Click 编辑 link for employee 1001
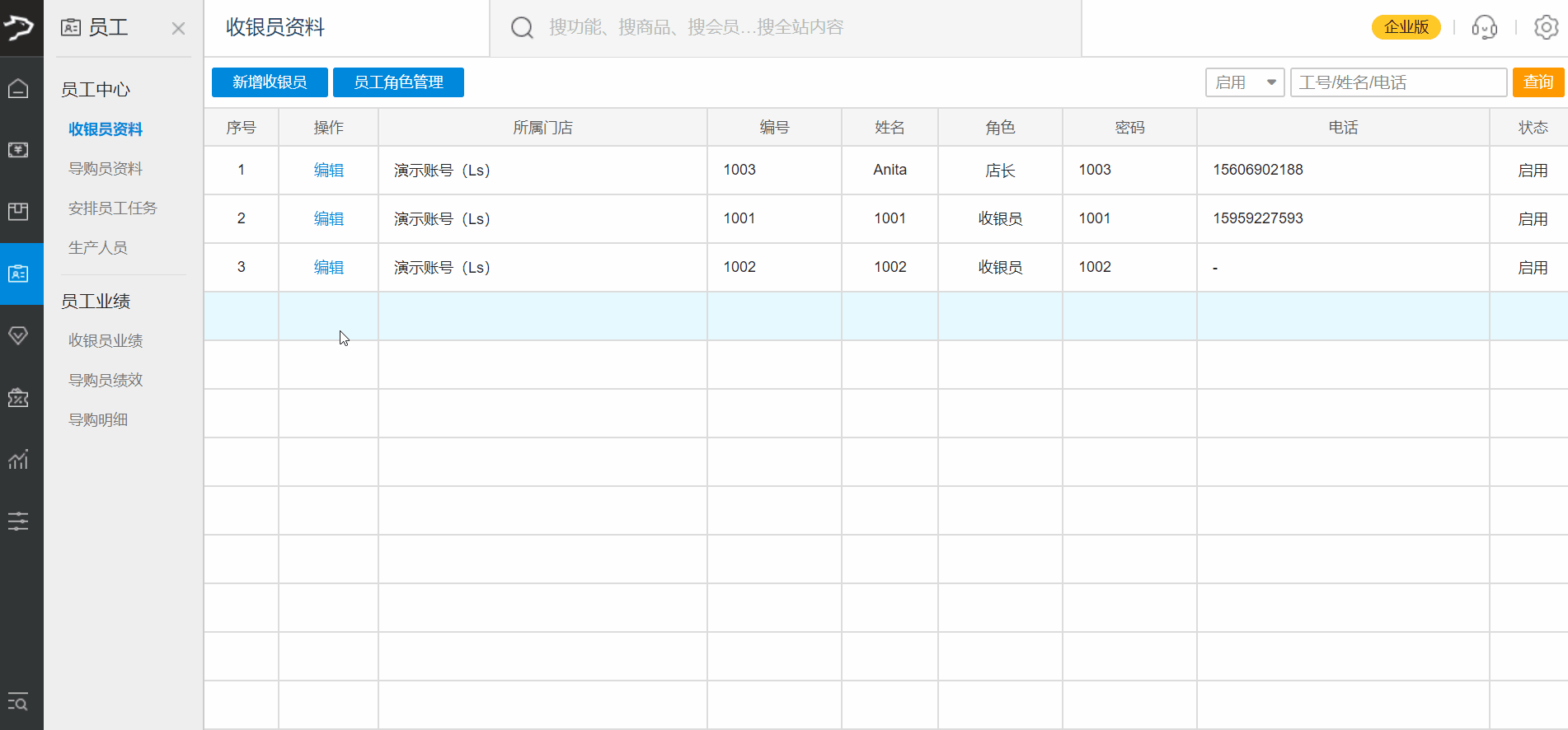Viewport: 1568px width, 730px height. coord(328,218)
